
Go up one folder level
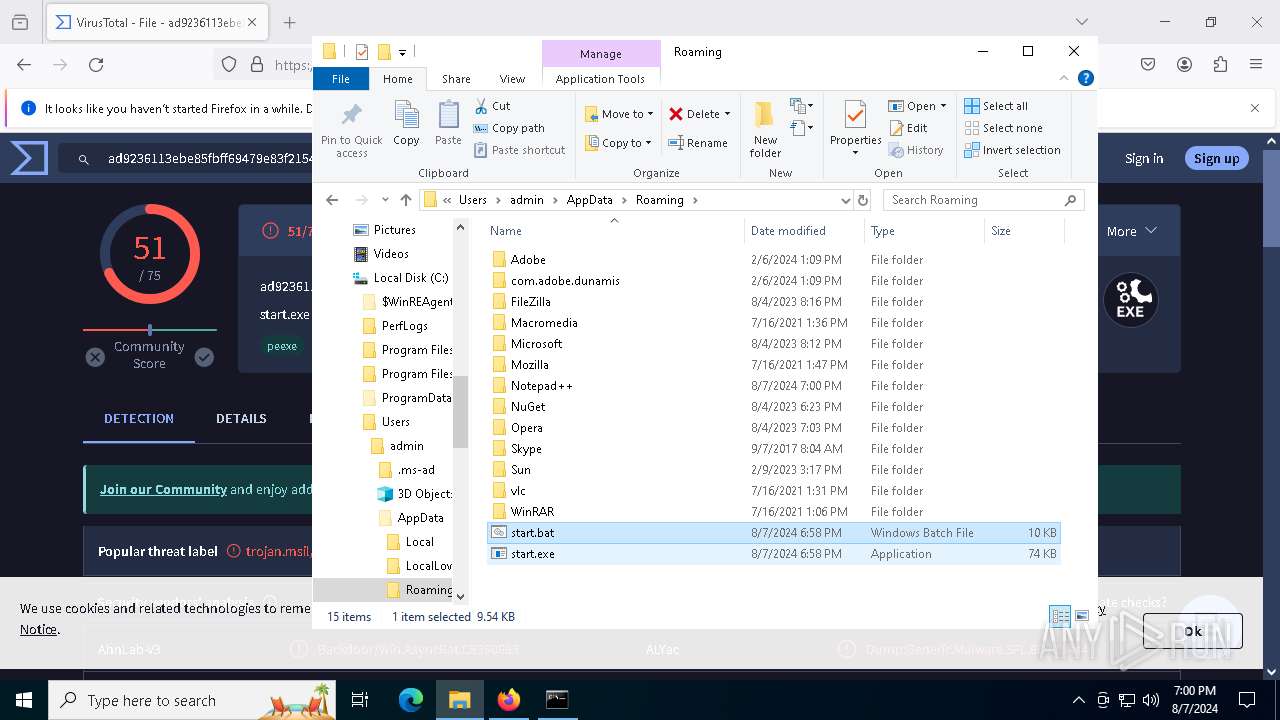point(405,200)
